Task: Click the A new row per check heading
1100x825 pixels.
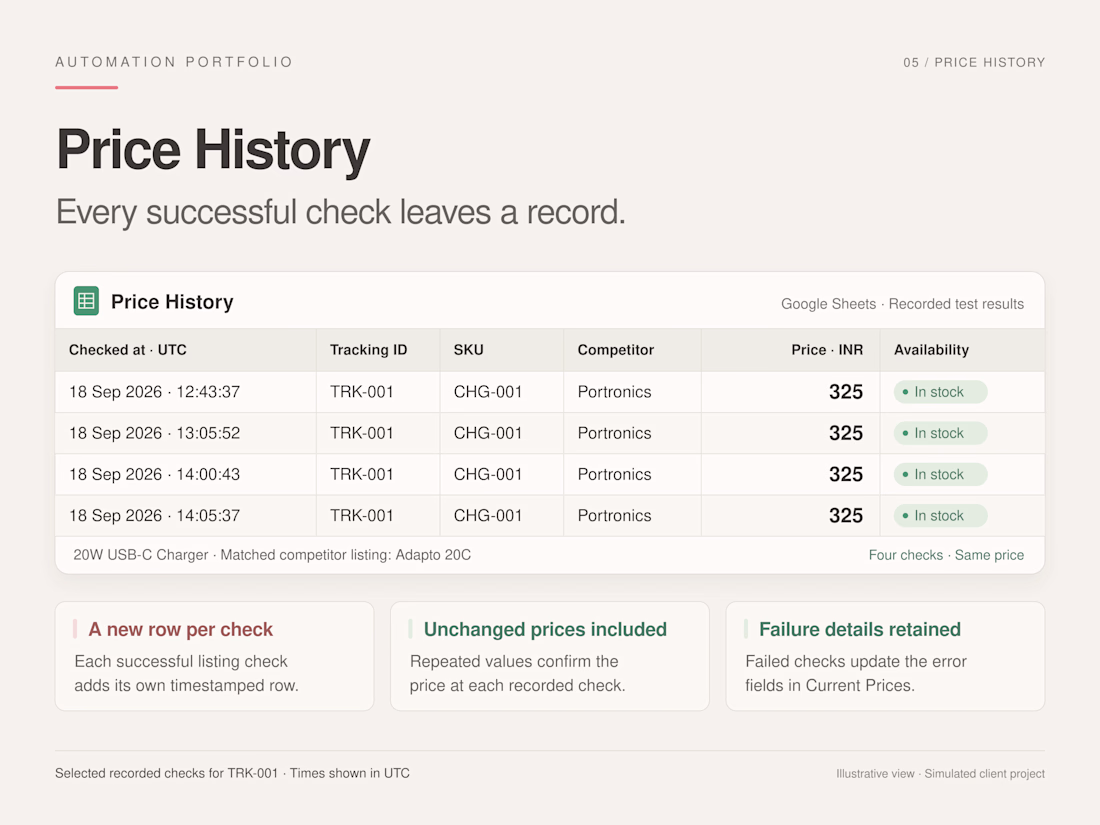Action: click(x=180, y=629)
